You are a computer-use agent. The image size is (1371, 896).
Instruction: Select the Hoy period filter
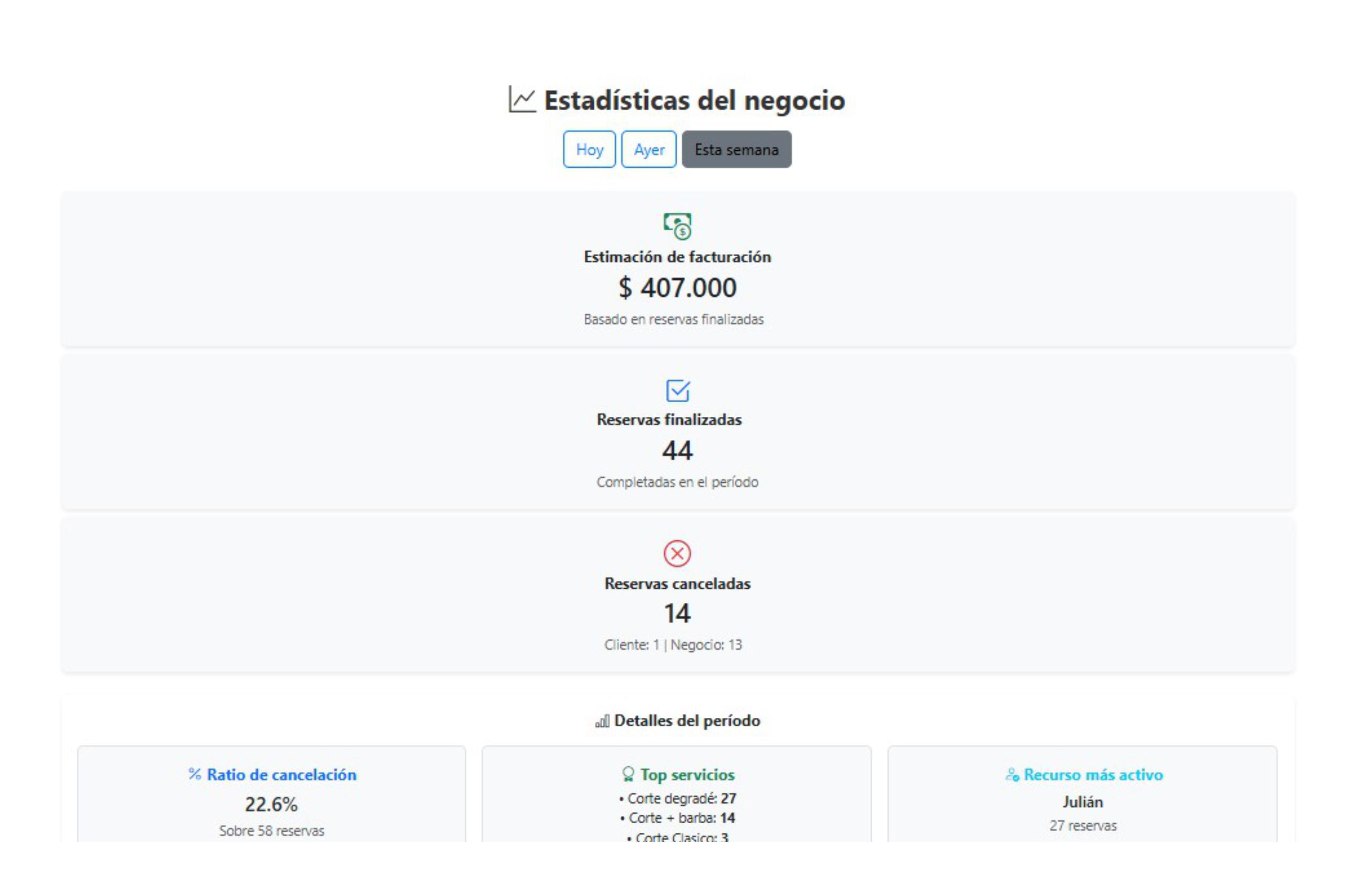click(588, 150)
